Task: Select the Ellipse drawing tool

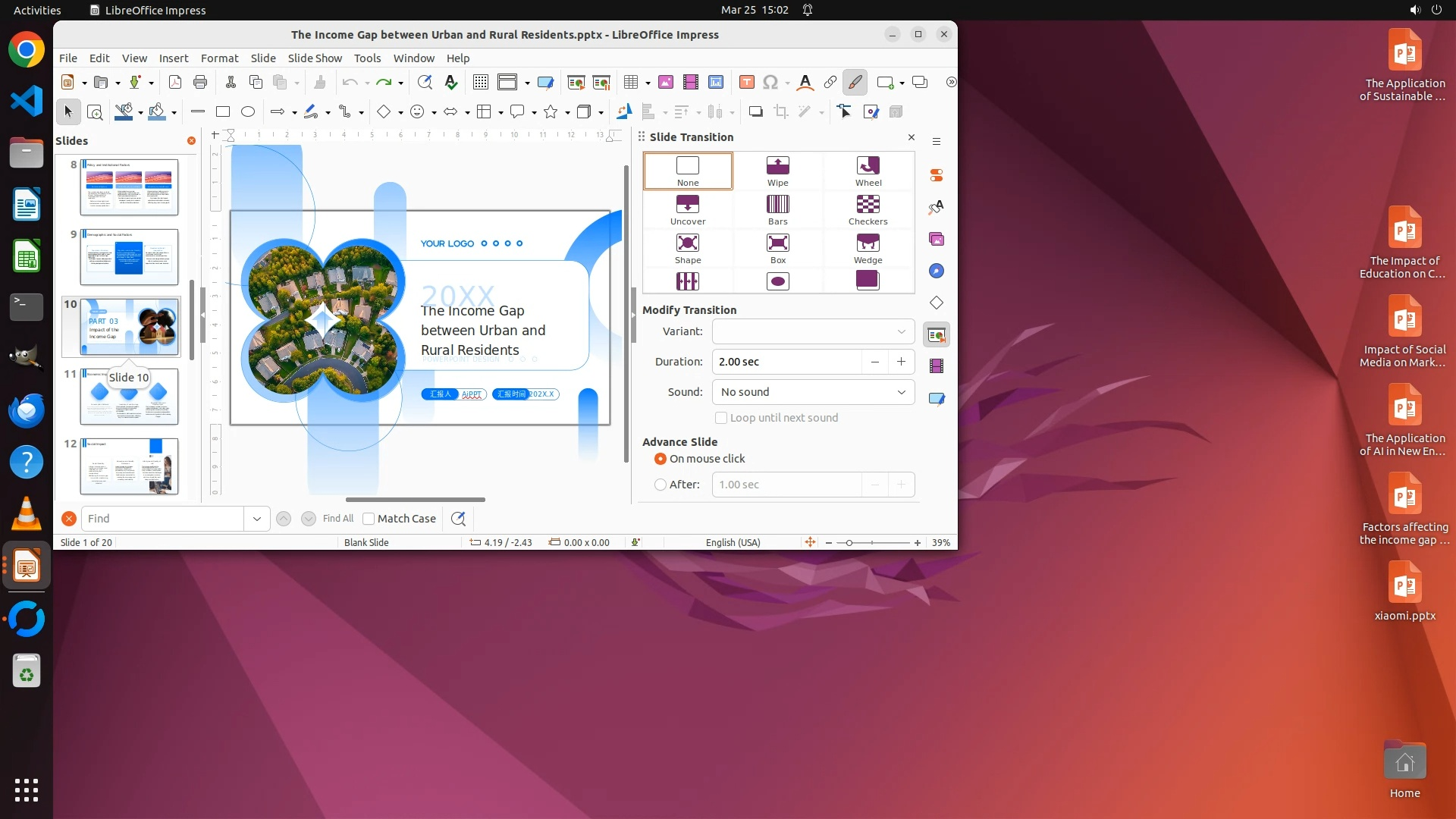Action: tap(248, 112)
